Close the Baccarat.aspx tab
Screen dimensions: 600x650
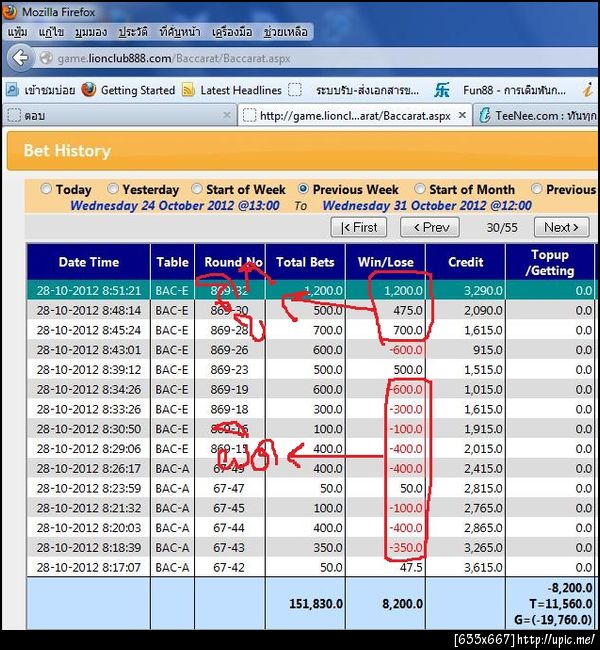(462, 115)
